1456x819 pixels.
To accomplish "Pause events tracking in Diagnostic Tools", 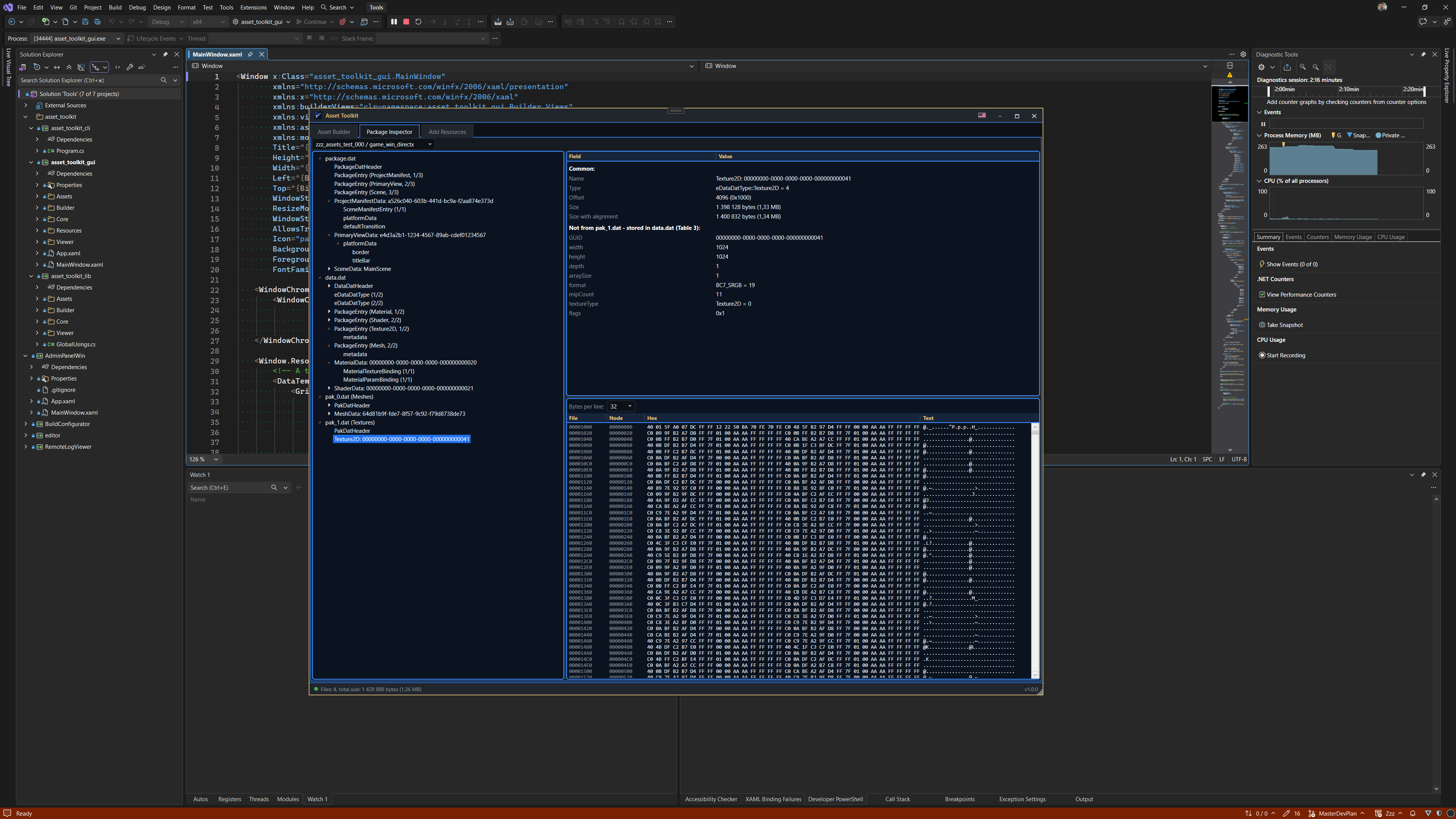I will (1263, 124).
